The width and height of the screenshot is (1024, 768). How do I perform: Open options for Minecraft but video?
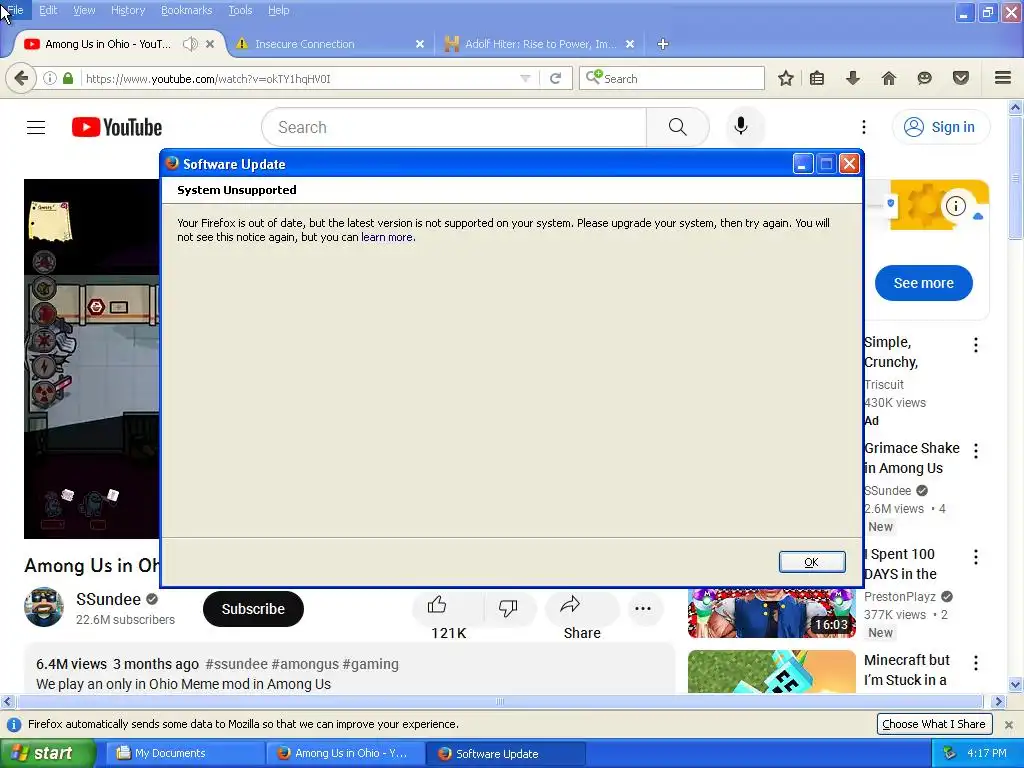click(976, 663)
